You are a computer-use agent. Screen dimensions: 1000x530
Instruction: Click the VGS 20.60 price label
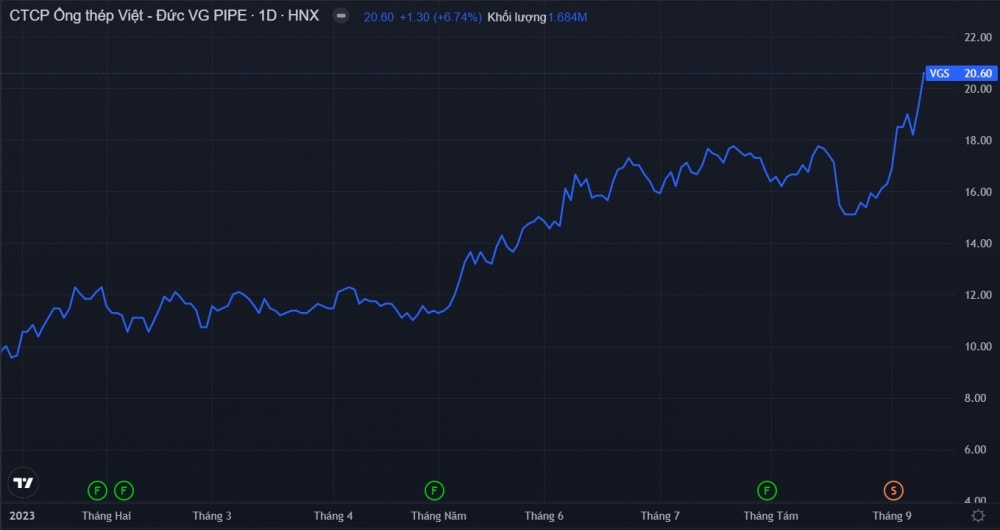coord(961,73)
